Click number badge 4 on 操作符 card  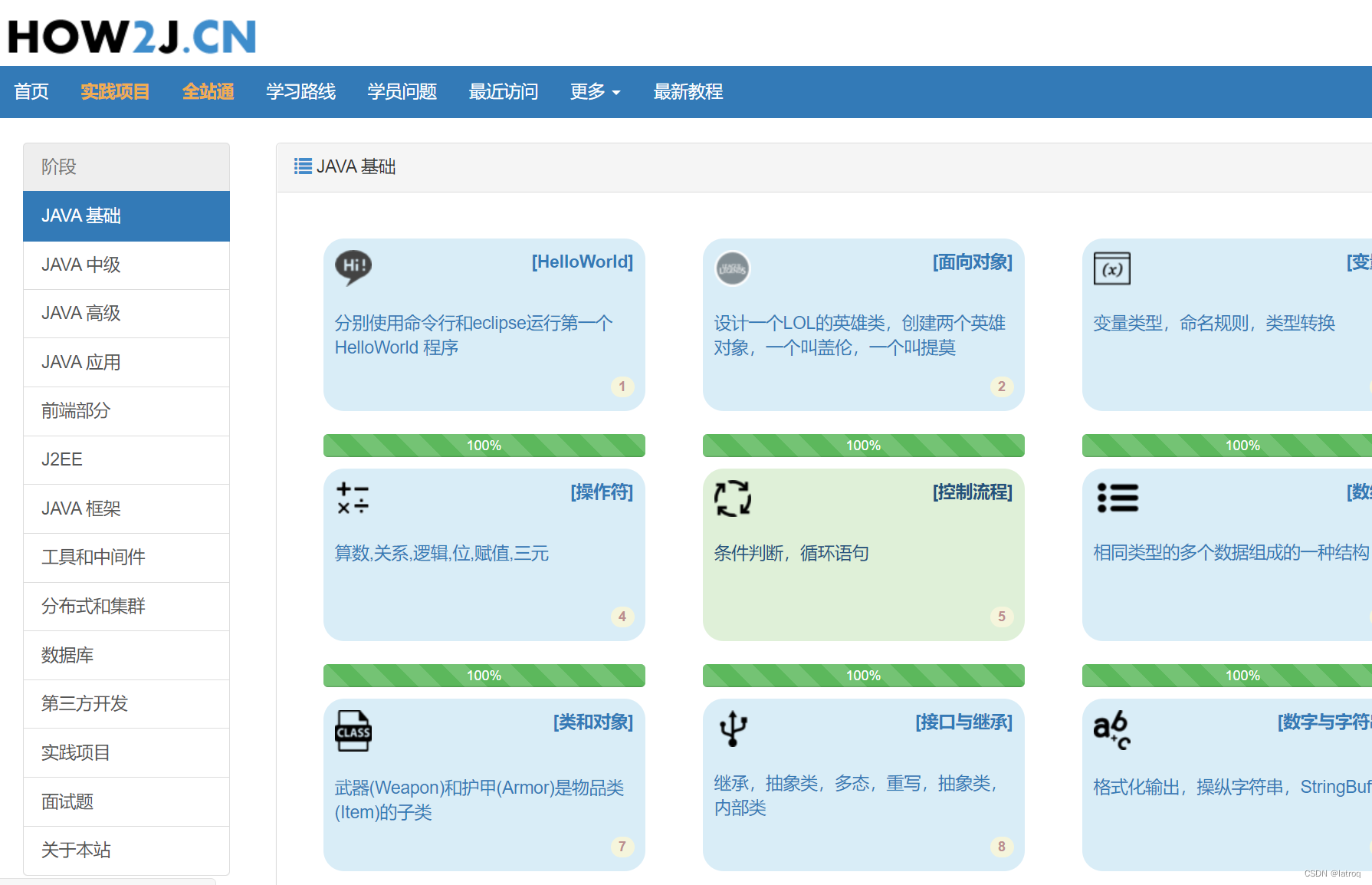[622, 617]
